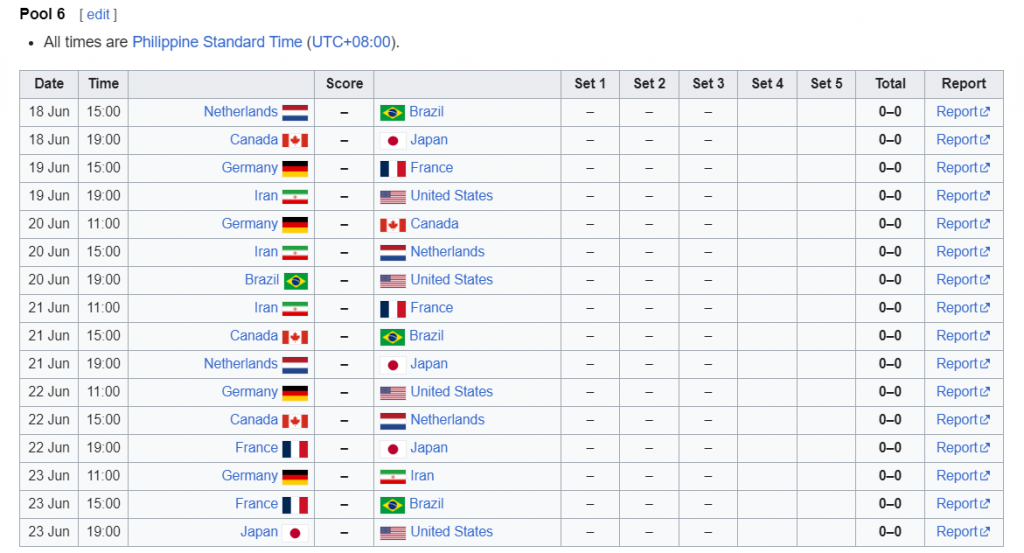Click the Iran flag in the 23 Jun 11:00 row

(392, 477)
